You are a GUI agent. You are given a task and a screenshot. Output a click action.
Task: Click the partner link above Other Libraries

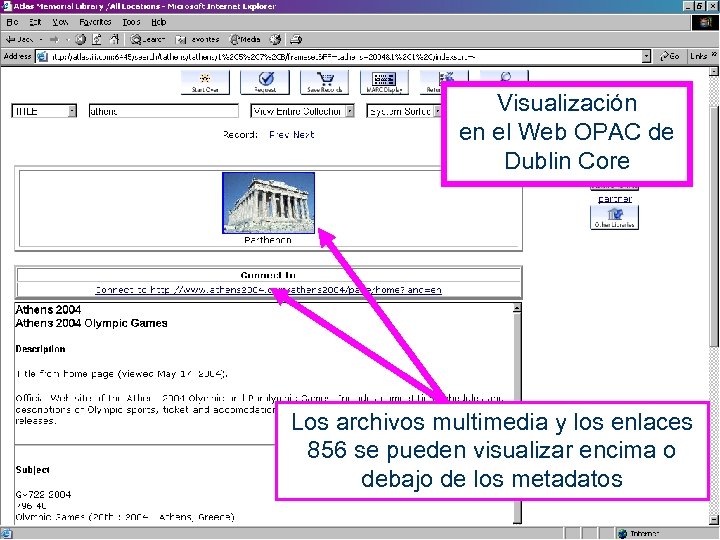(x=615, y=198)
